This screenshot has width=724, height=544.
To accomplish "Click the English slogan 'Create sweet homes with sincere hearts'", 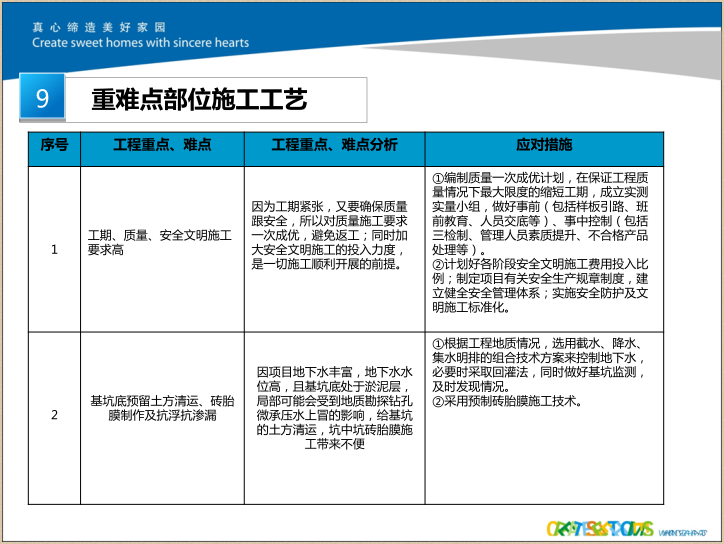I will click(x=140, y=43).
